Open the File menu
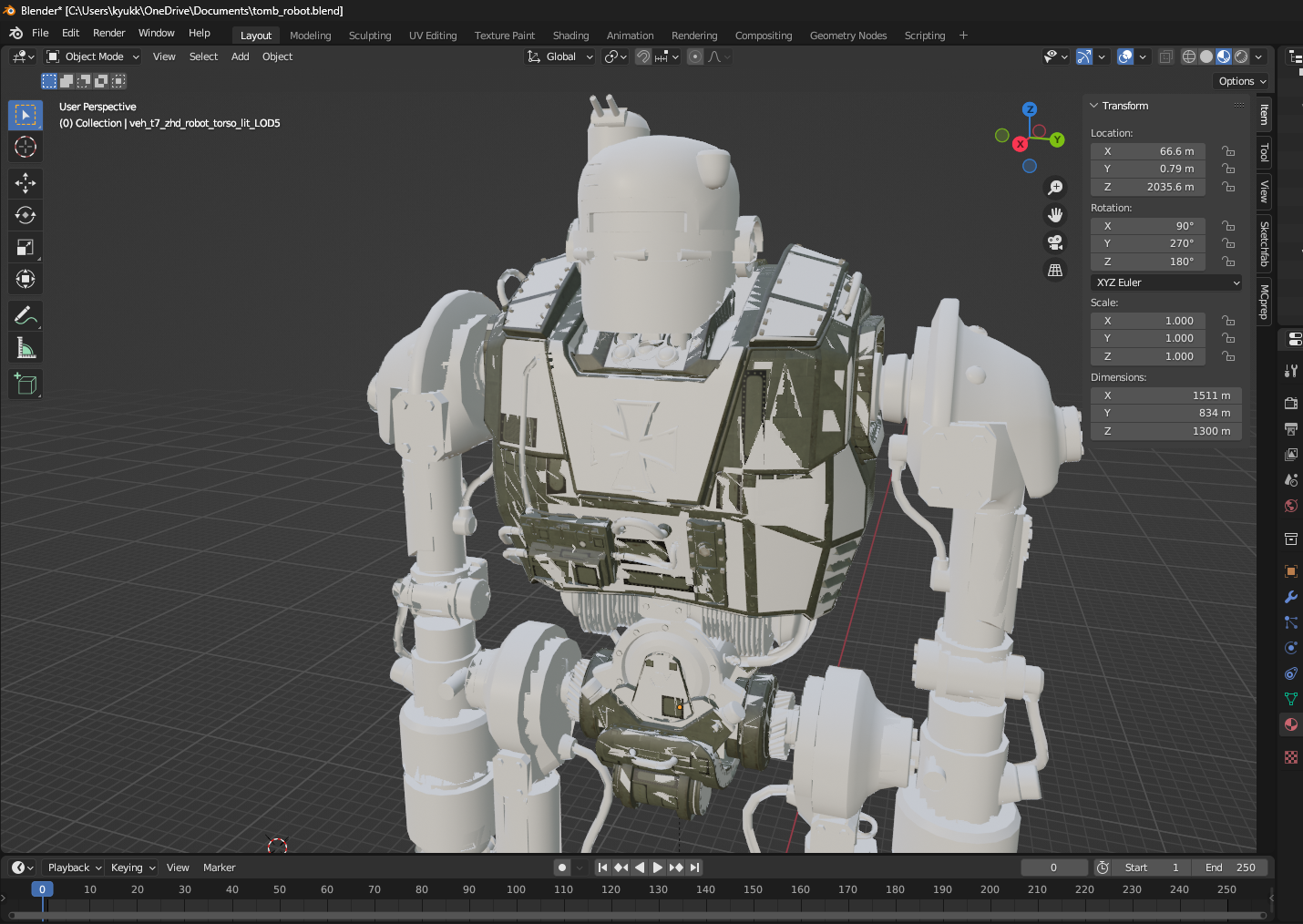This screenshot has width=1303, height=924. click(40, 33)
